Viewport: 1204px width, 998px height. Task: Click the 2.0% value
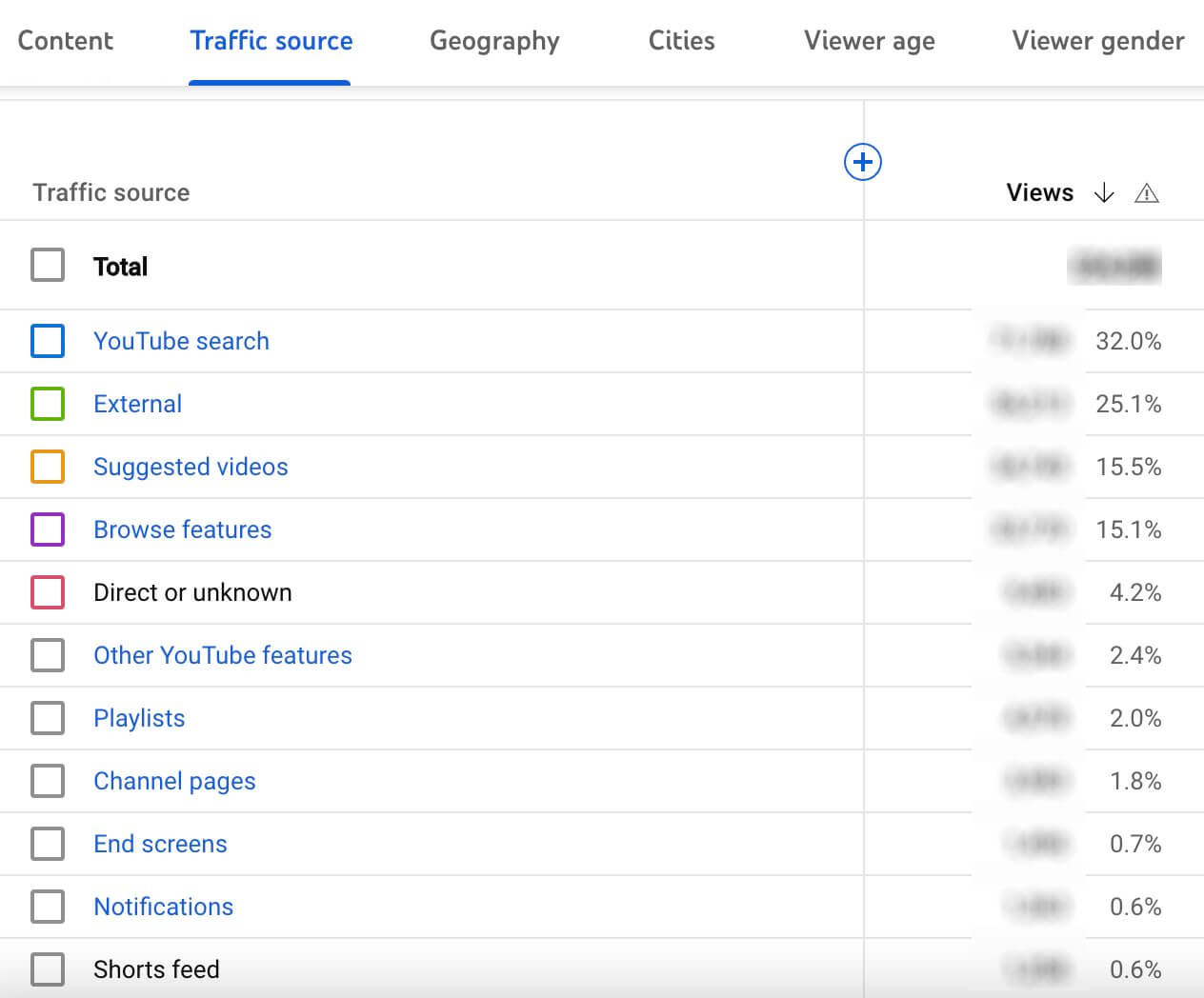coord(1135,718)
